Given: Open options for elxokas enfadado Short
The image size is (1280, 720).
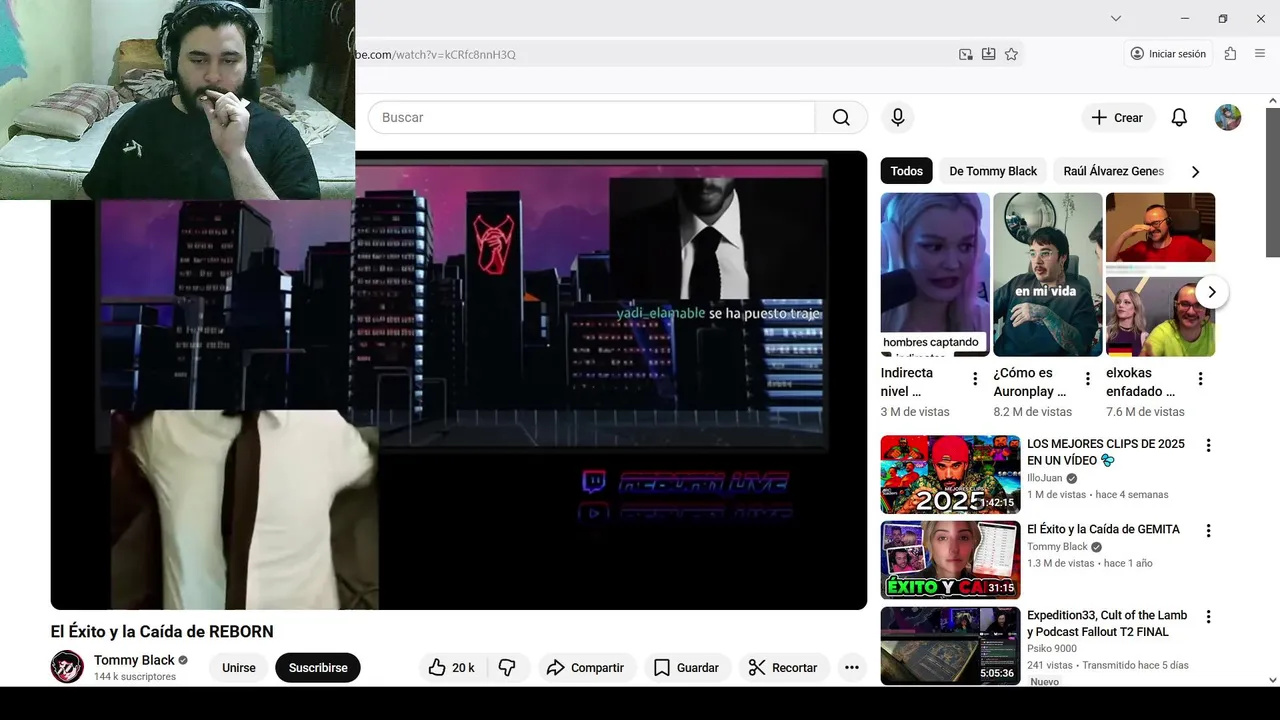Looking at the screenshot, I should tap(1200, 379).
